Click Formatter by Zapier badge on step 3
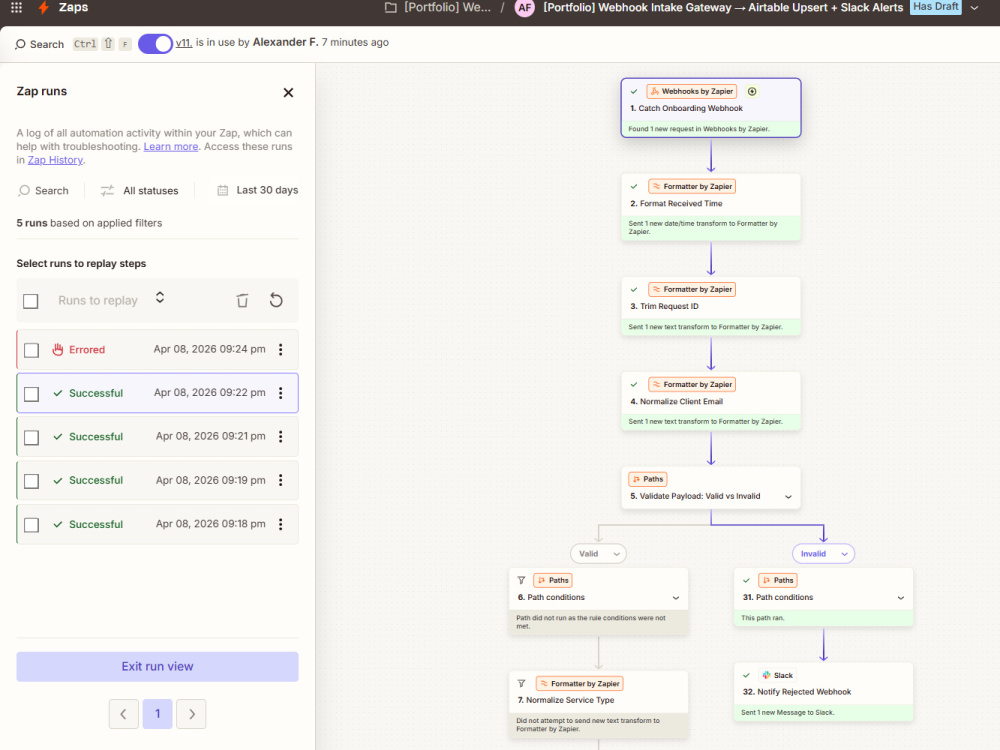This screenshot has width=1000, height=750. [692, 289]
